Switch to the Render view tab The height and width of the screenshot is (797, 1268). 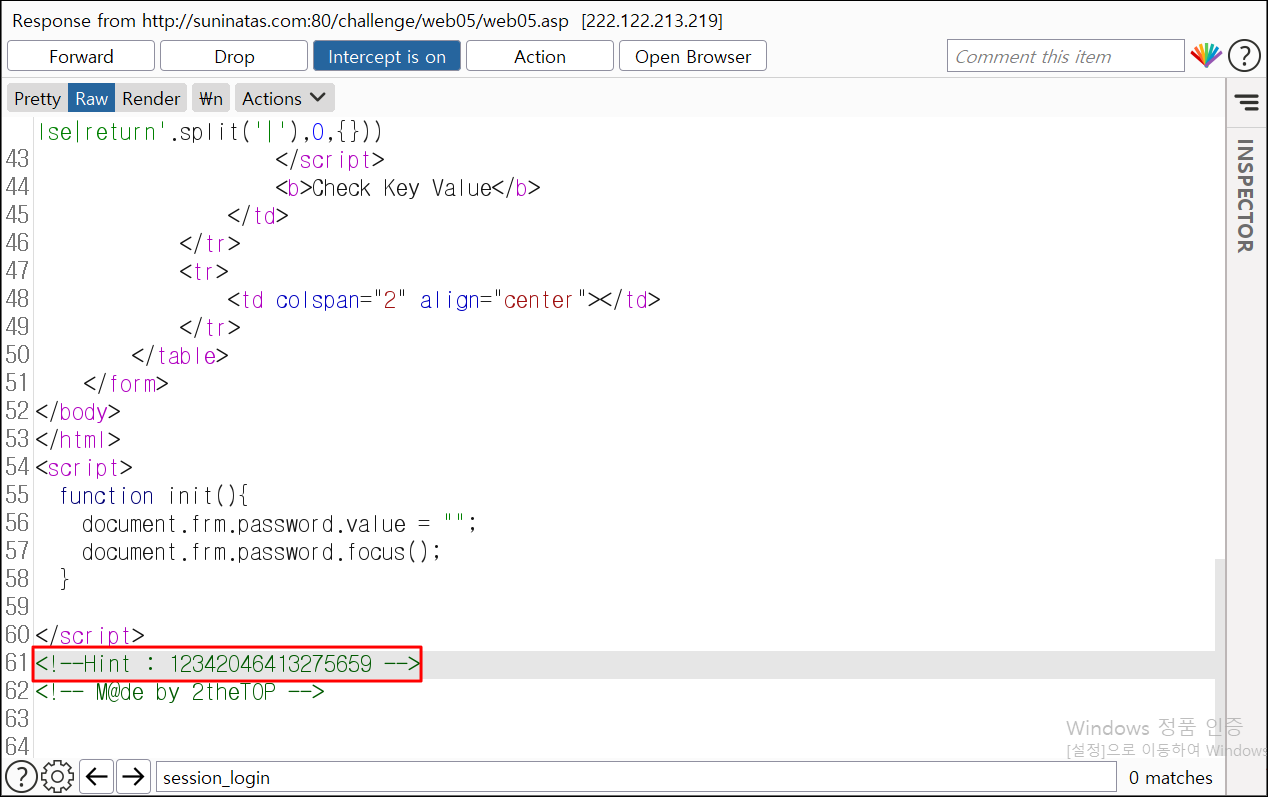[151, 98]
